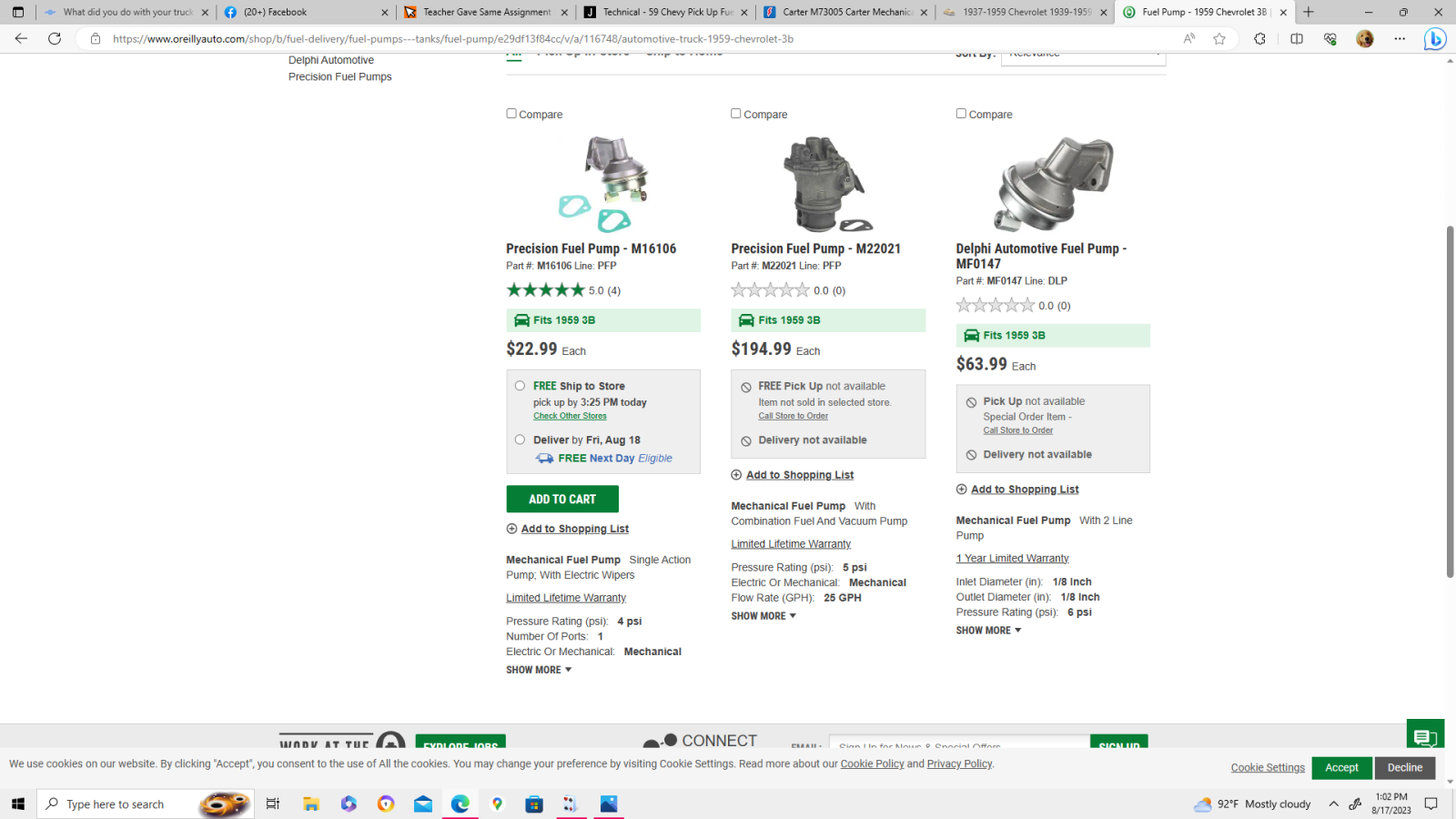Select Deliver by Fri, Aug 18 option

point(520,440)
